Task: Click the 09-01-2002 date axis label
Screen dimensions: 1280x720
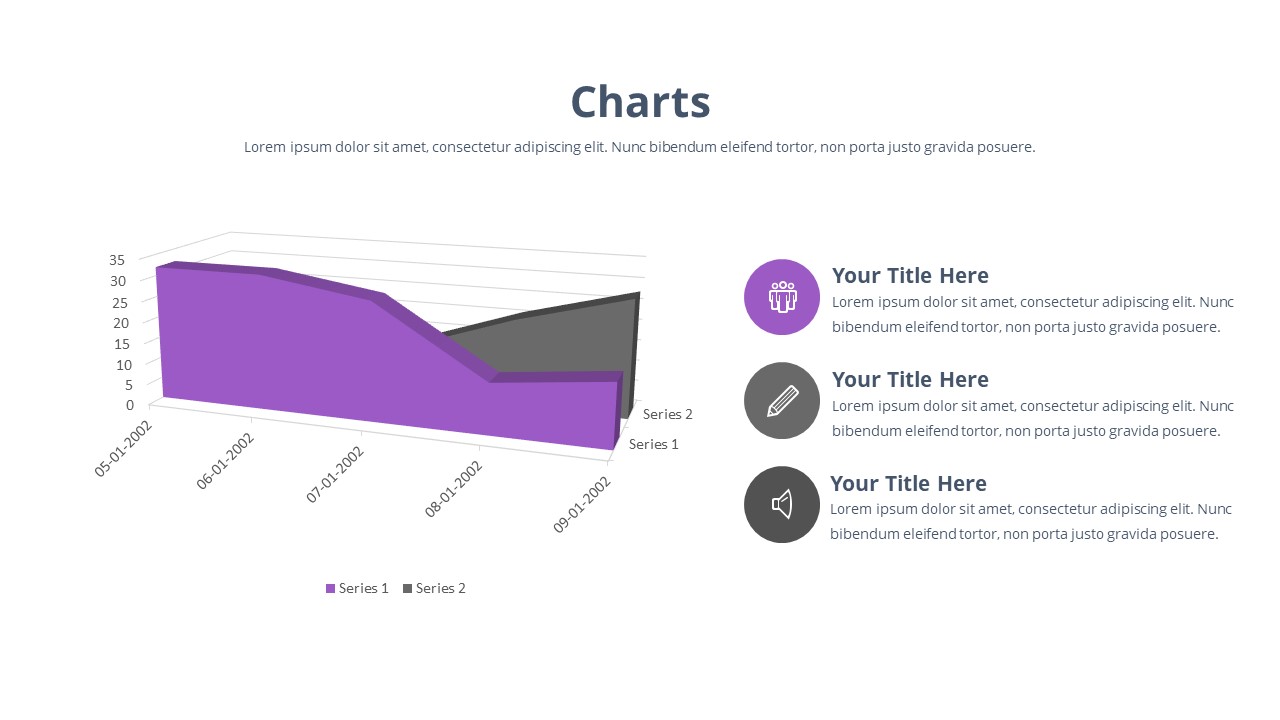Action: click(x=582, y=505)
